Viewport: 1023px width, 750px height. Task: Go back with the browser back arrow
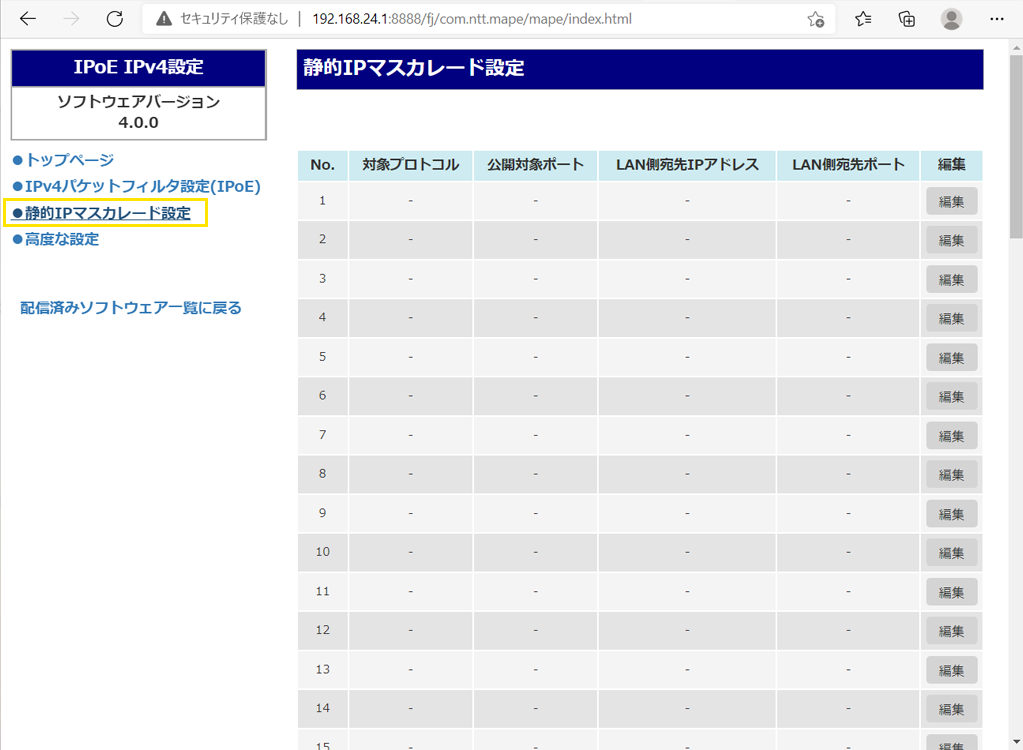pos(27,19)
